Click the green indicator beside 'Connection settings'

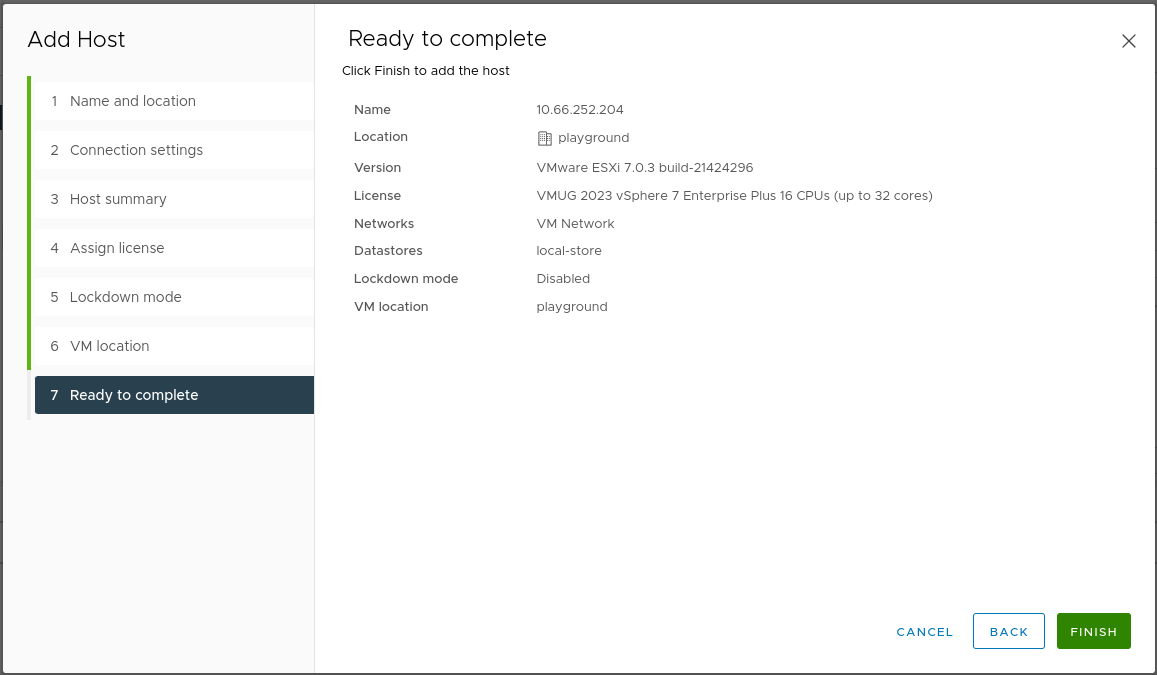coord(31,149)
